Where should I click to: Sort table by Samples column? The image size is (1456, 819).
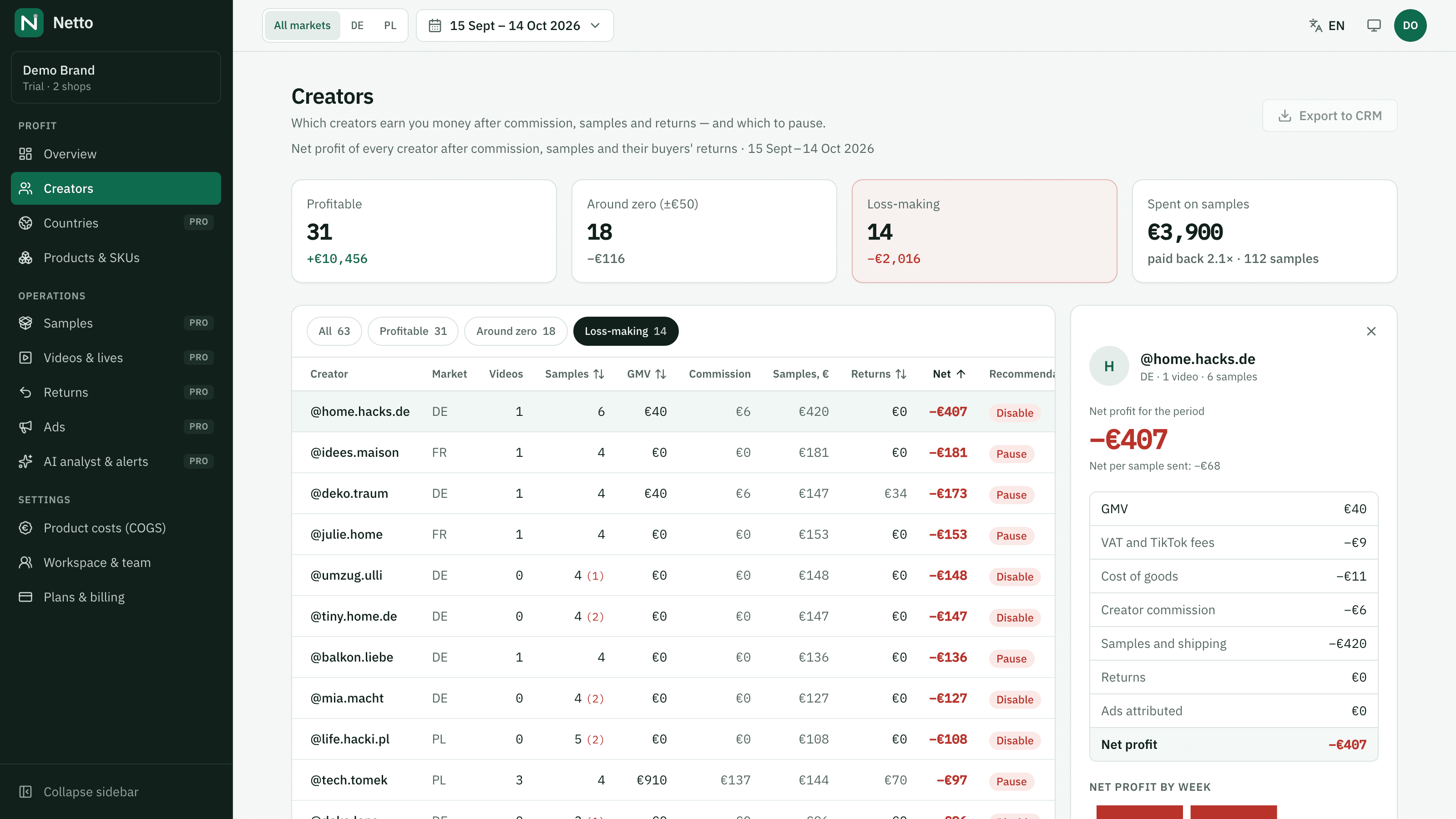click(x=574, y=374)
